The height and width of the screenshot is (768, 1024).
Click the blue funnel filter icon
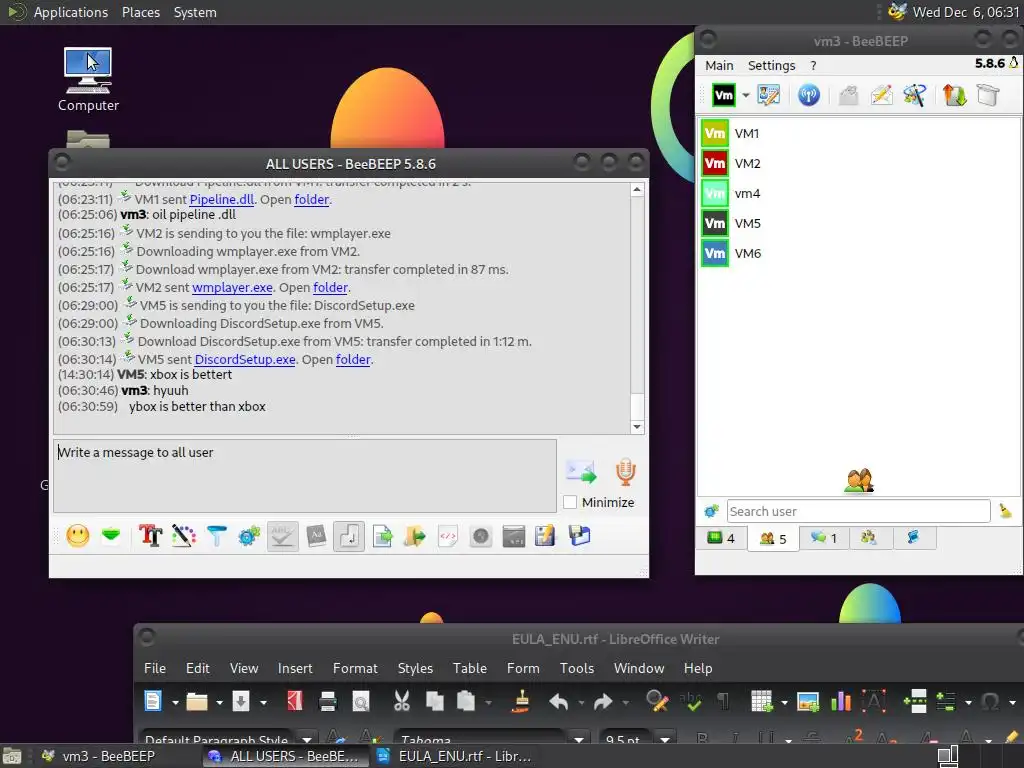[x=216, y=536]
